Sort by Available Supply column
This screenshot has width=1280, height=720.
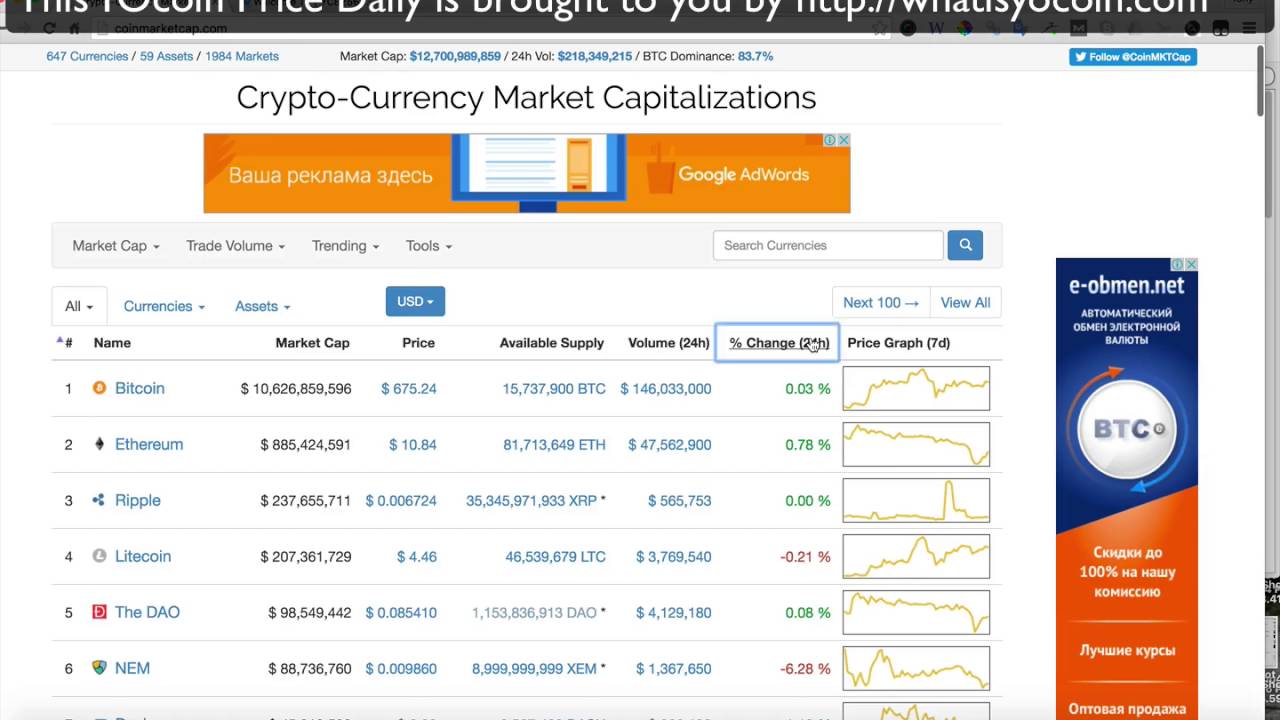(552, 343)
